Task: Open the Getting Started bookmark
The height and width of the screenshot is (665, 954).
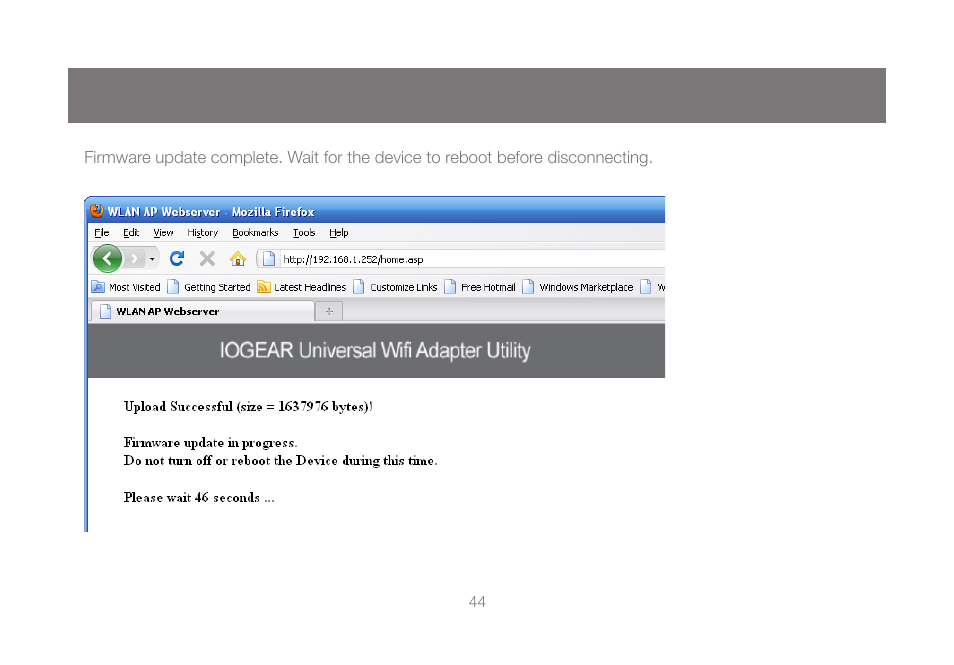Action: (x=209, y=287)
